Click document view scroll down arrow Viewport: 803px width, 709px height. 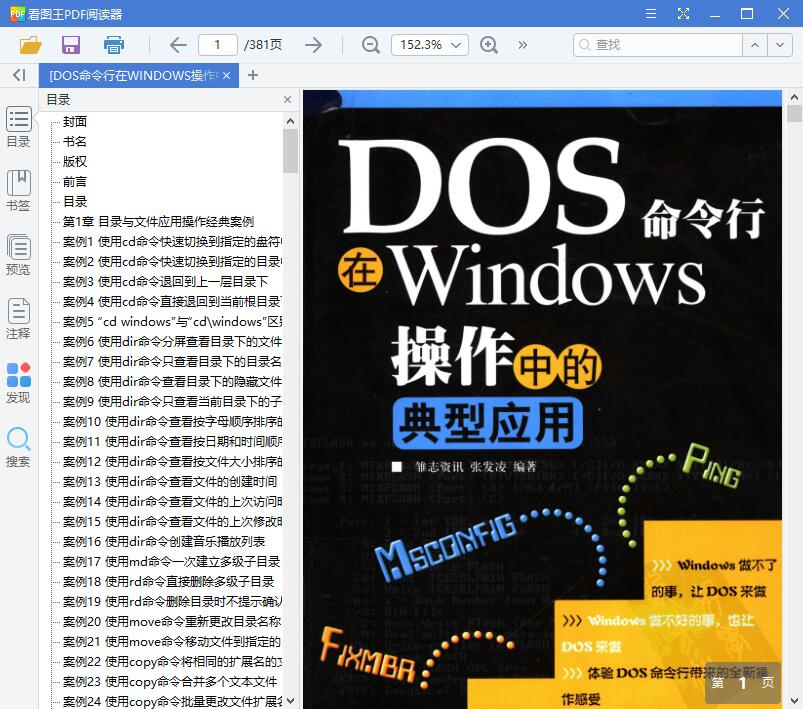(x=794, y=700)
